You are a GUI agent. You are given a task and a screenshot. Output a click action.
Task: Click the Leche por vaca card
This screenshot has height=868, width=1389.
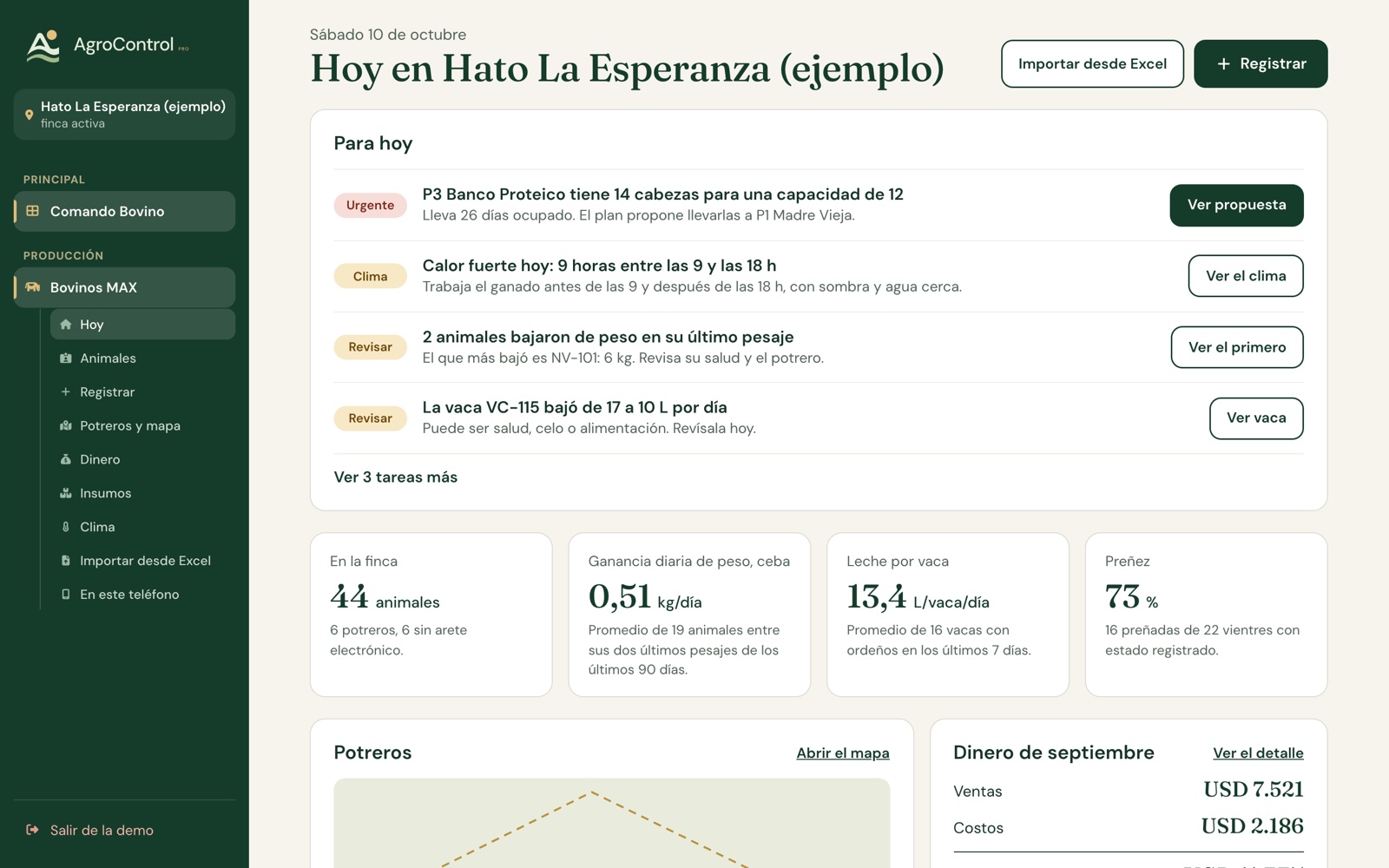tap(948, 615)
